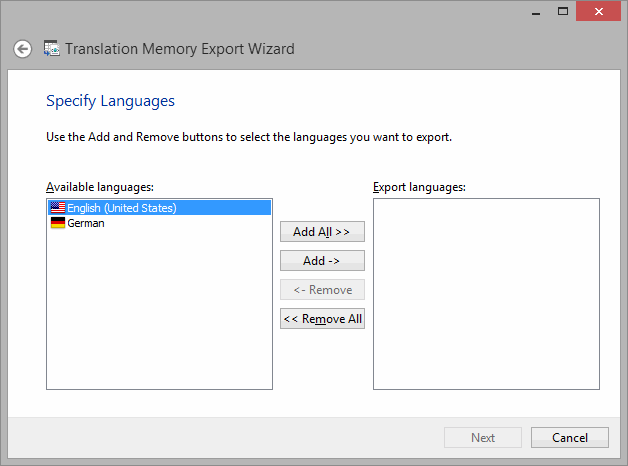Viewport: 628px width, 466px height.
Task: Select English (United States) in available languages
Action: pos(159,208)
